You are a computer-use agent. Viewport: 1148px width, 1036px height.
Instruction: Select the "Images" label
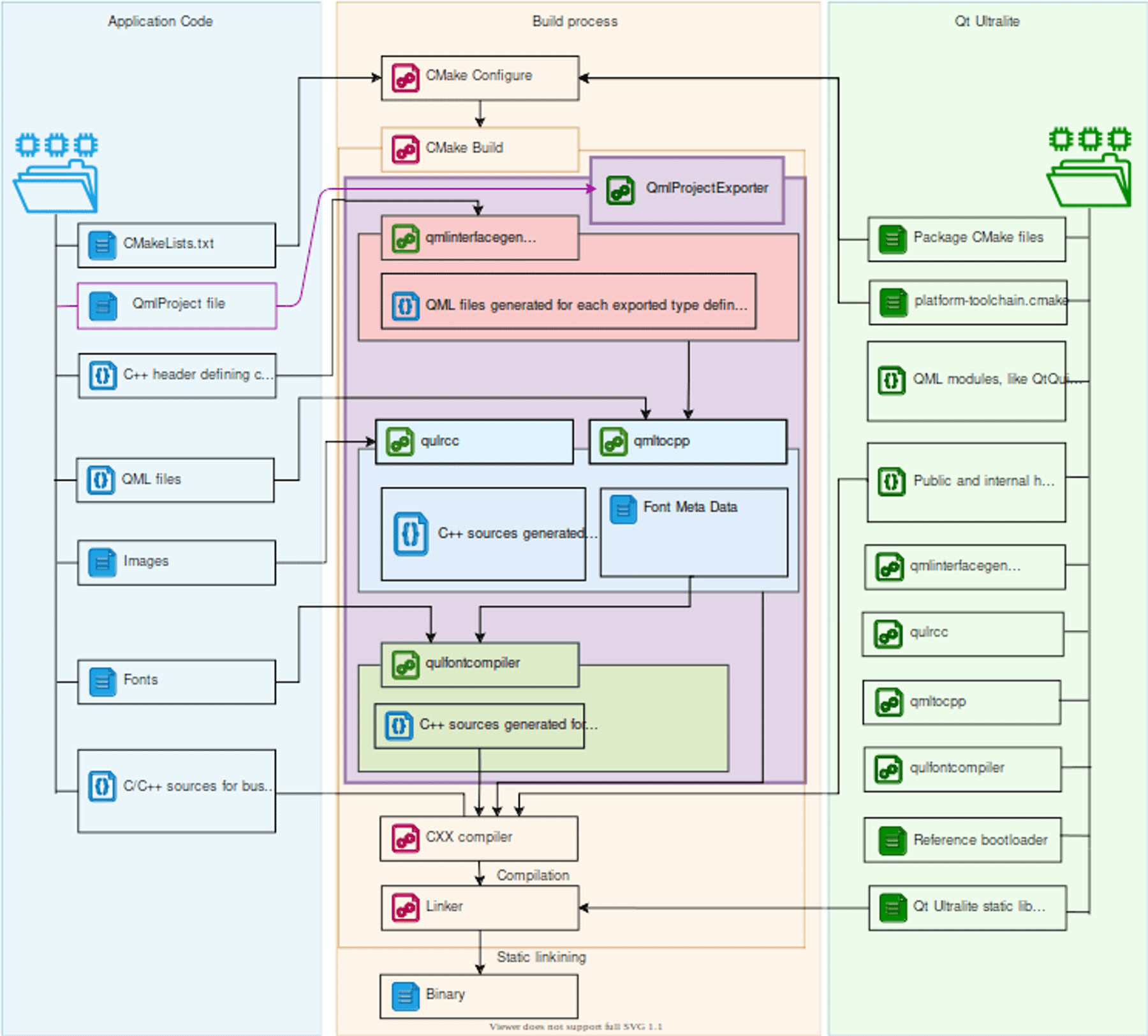146,561
